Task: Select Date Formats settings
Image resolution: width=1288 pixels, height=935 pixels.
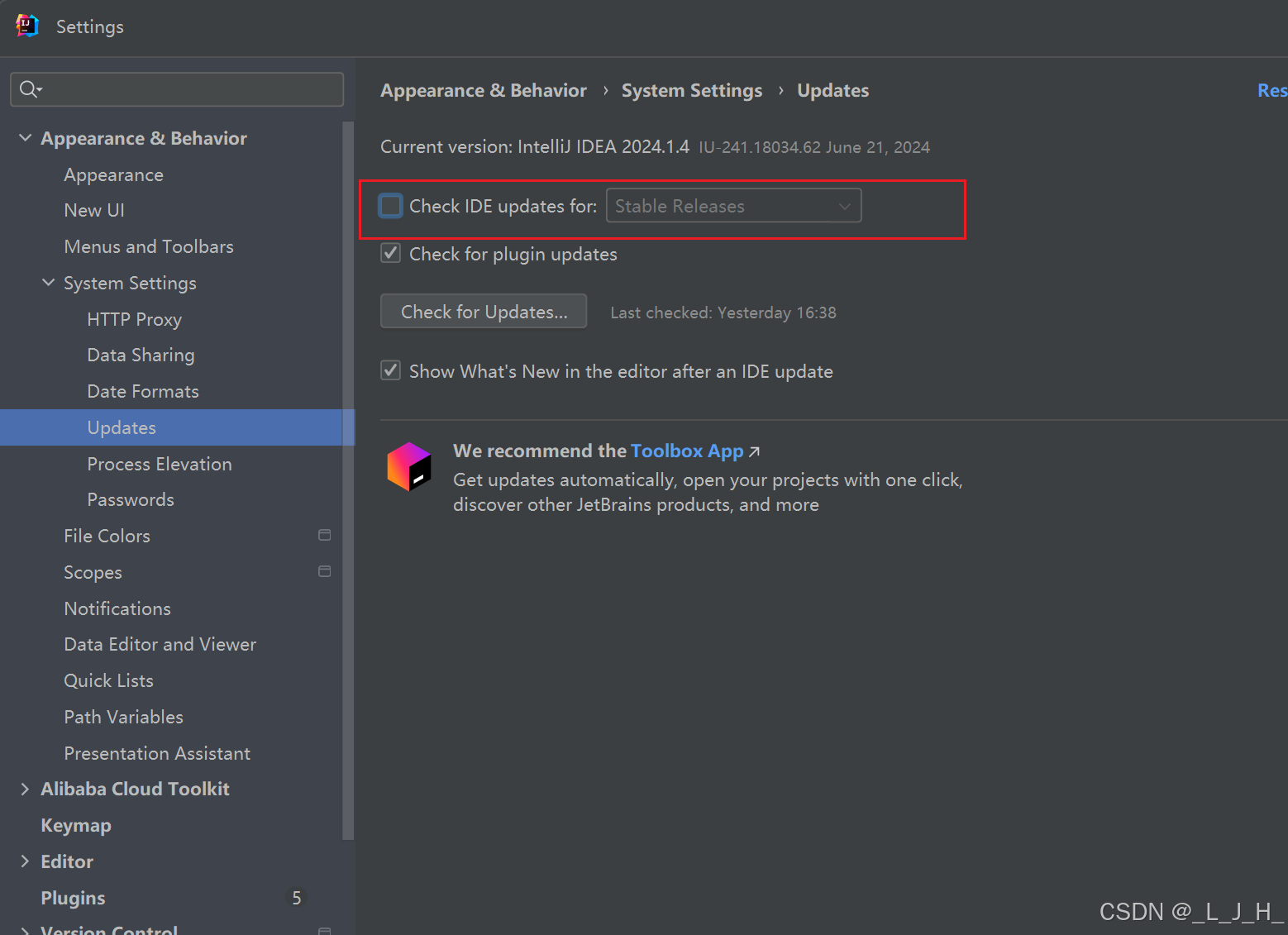Action: 143,392
